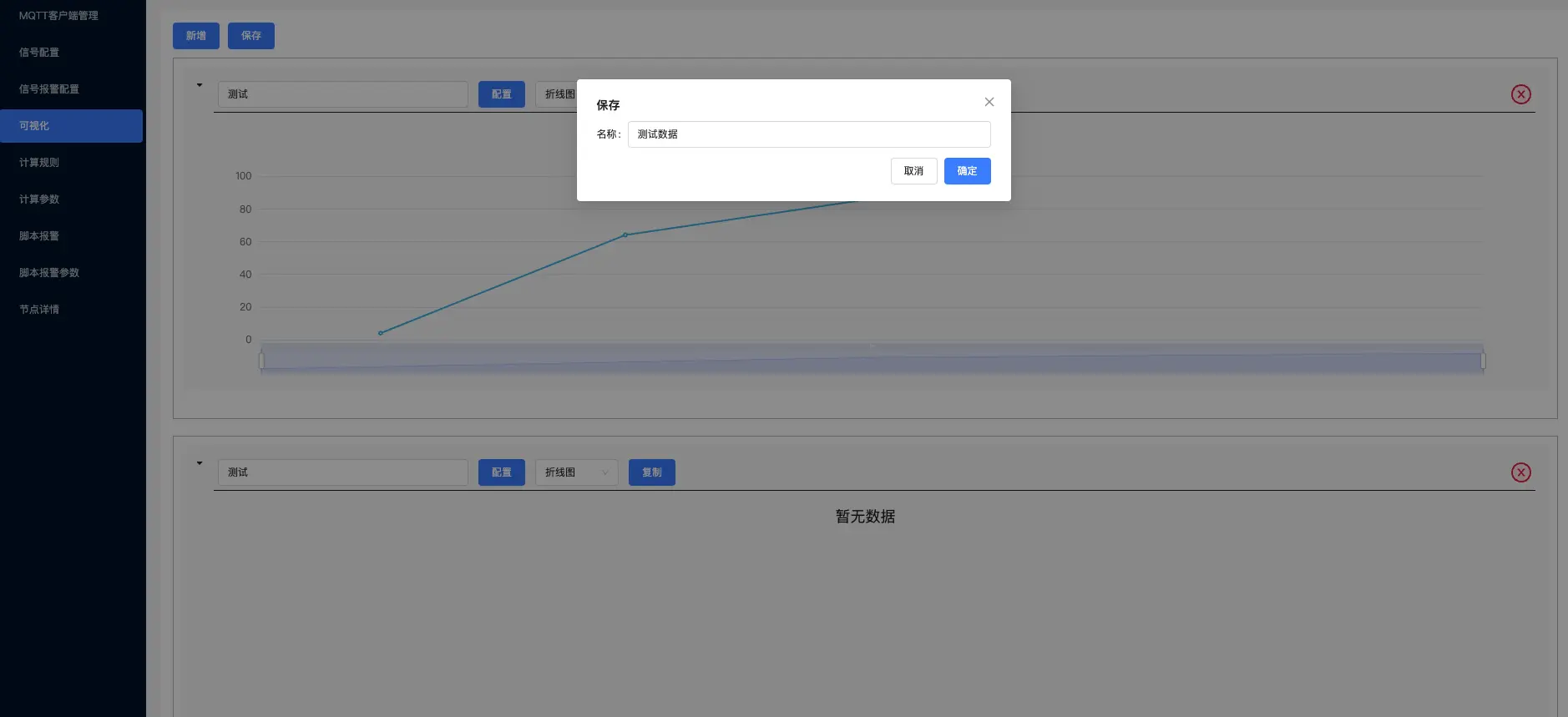Click 取消 in the save dialog
The image size is (1568, 717).
pos(913,171)
